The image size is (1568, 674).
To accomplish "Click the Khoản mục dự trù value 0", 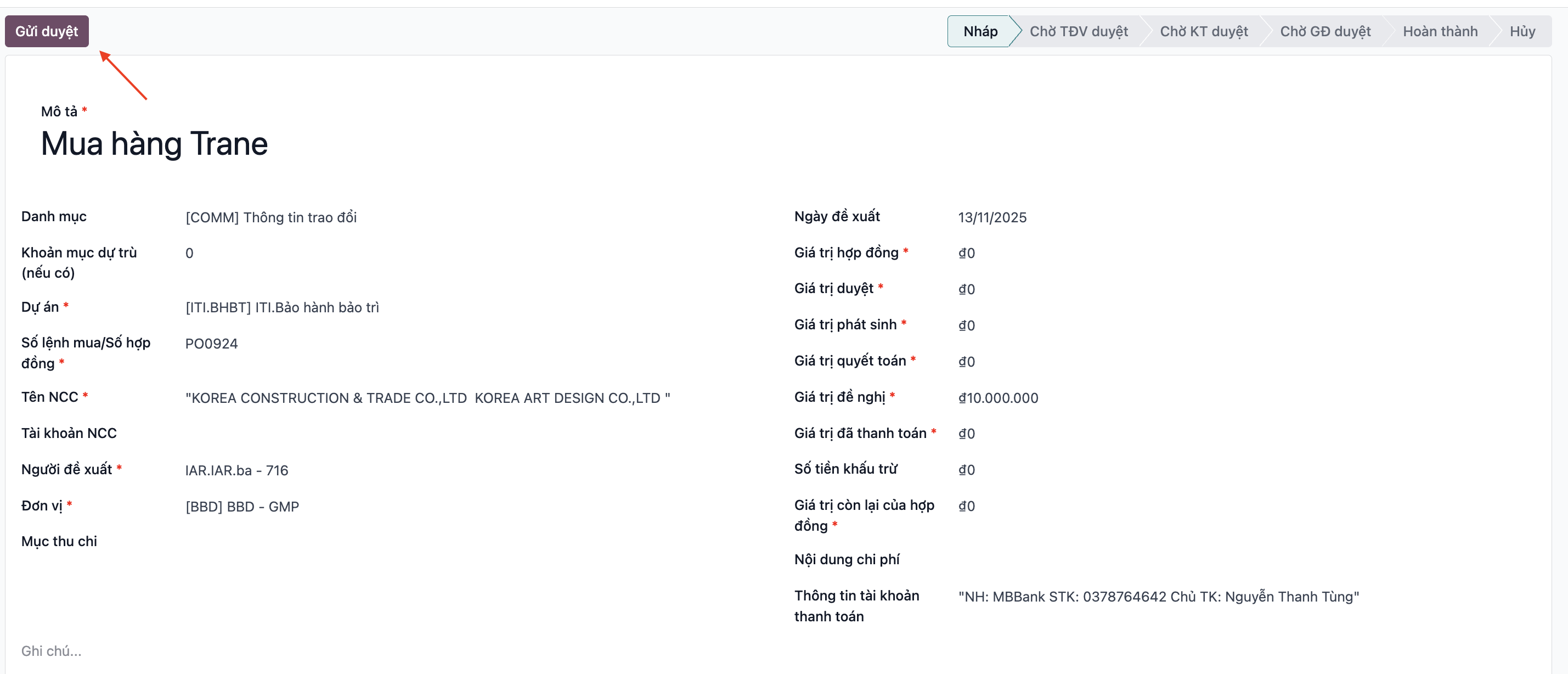I will [x=189, y=253].
